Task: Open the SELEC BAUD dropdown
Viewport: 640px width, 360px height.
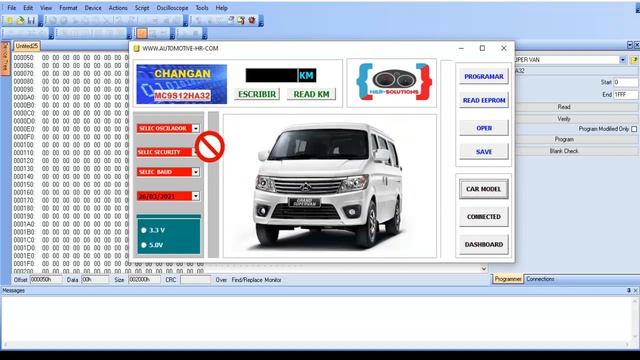Action: pyautogui.click(x=196, y=172)
